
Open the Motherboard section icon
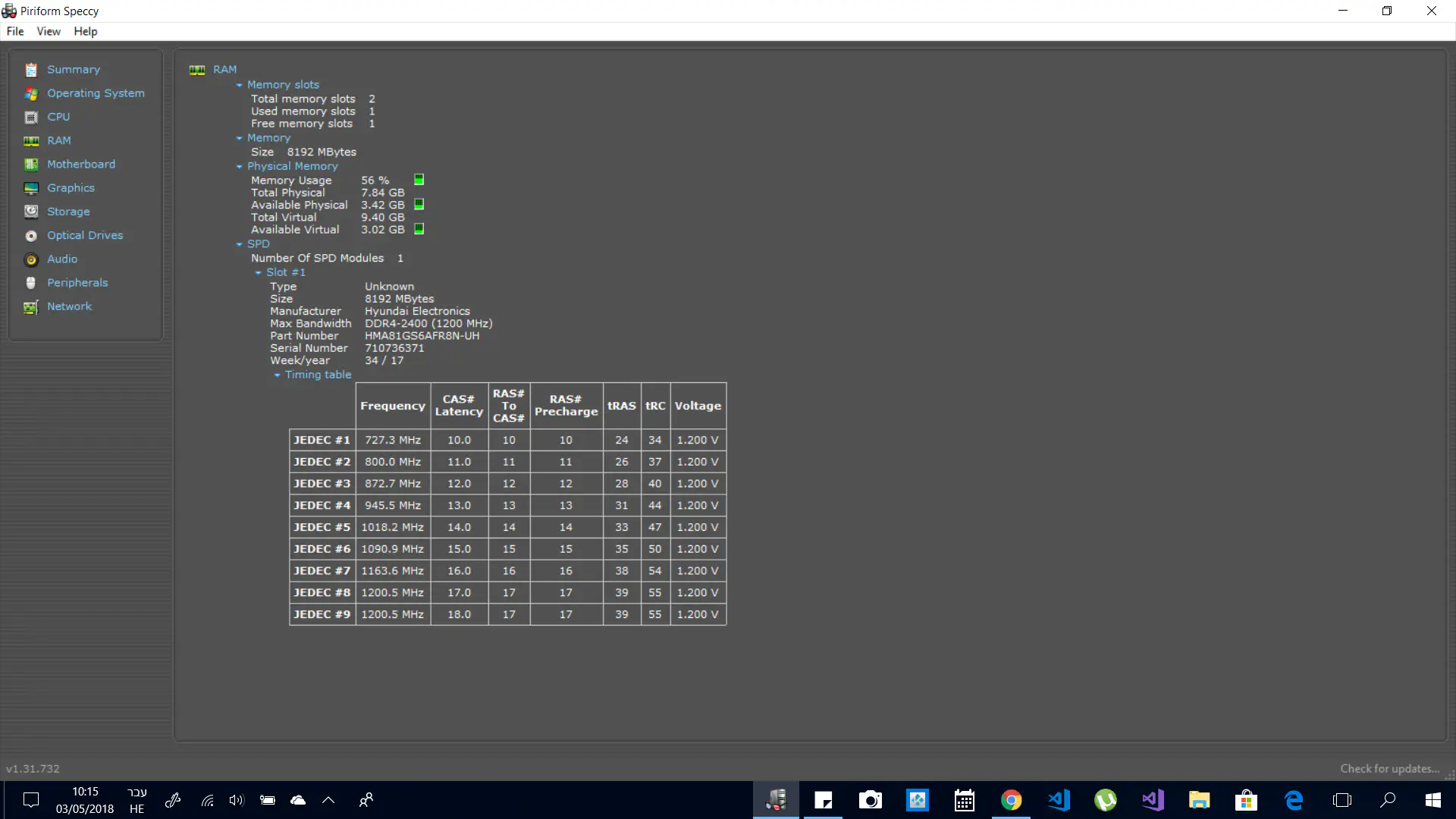[31, 165]
